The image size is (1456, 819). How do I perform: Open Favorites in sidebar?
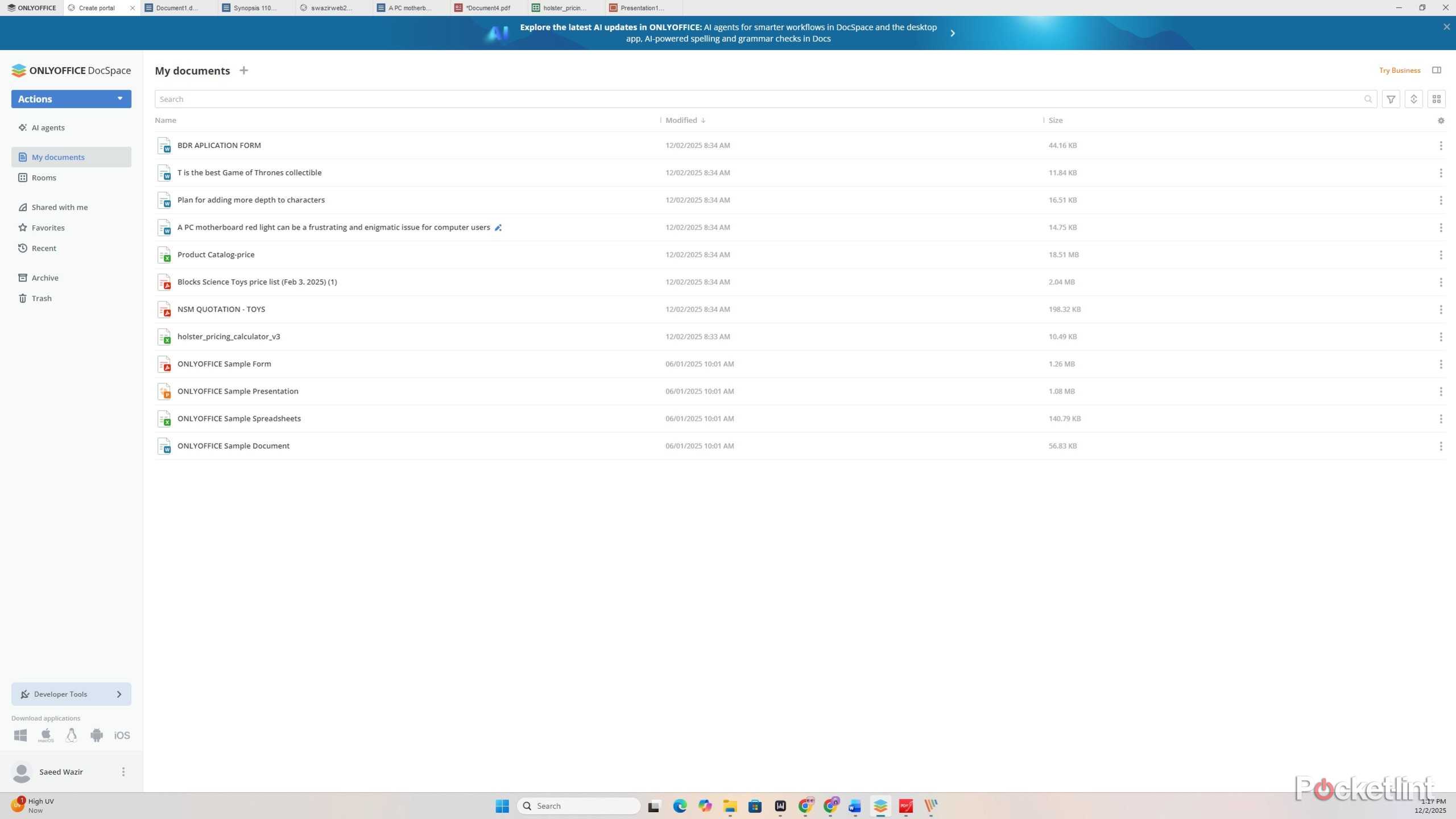(71, 227)
